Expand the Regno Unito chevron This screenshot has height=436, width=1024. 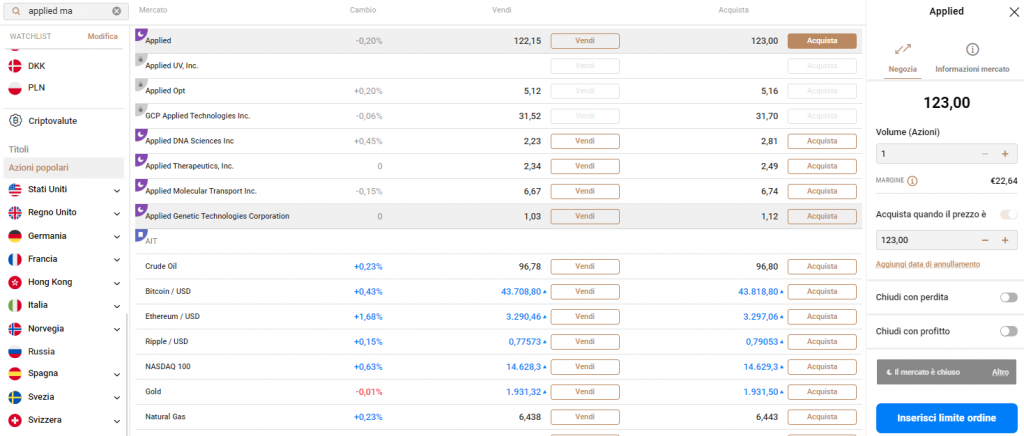click(x=117, y=213)
